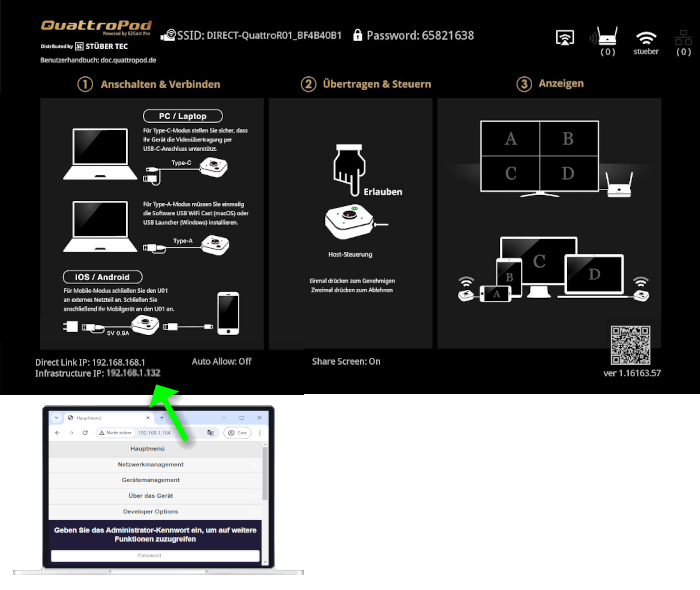The image size is (700, 590).
Task: Click the administrator Password input field
Action: point(155,555)
